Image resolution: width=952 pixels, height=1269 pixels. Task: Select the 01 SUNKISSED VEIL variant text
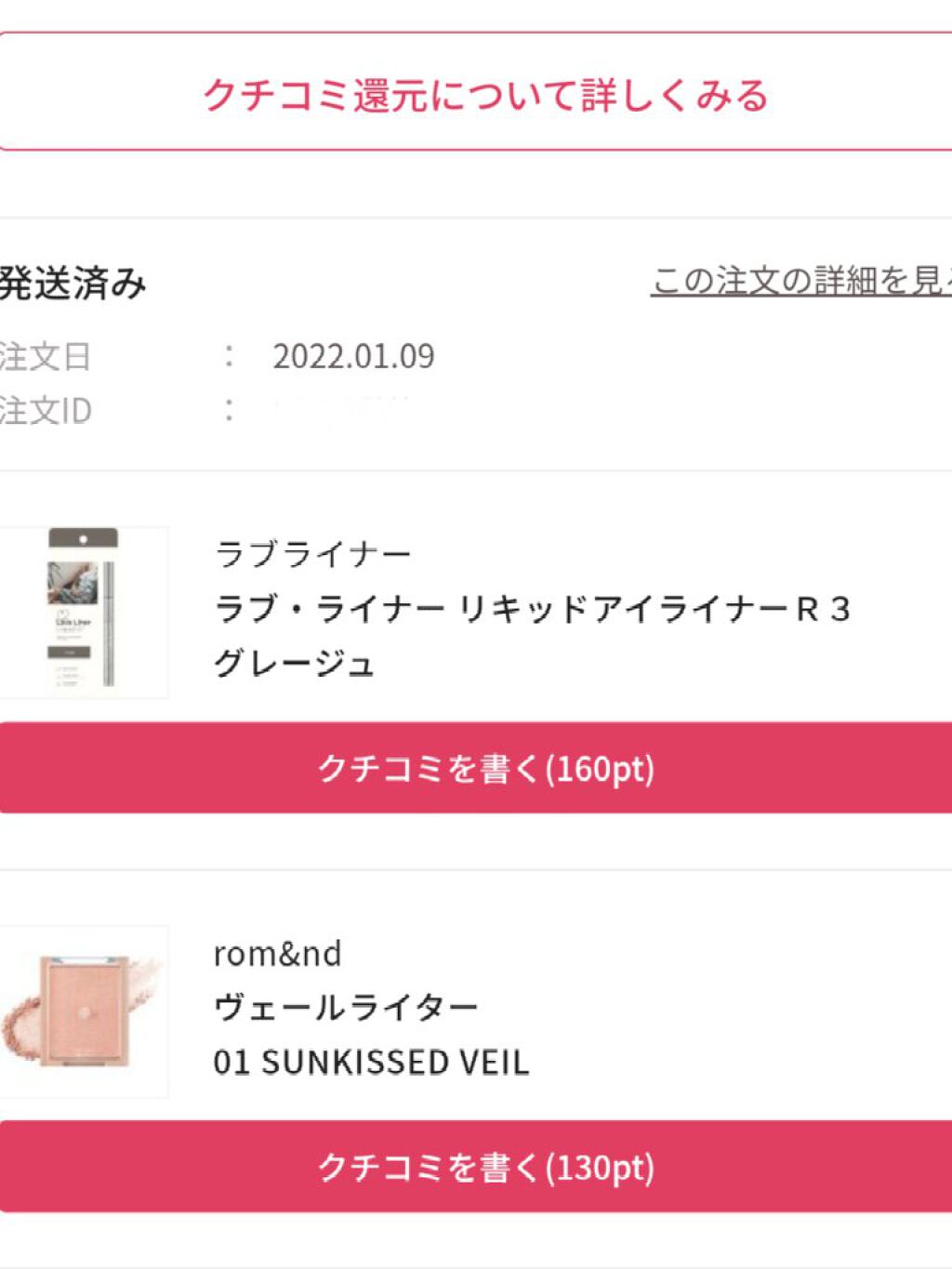(371, 1062)
